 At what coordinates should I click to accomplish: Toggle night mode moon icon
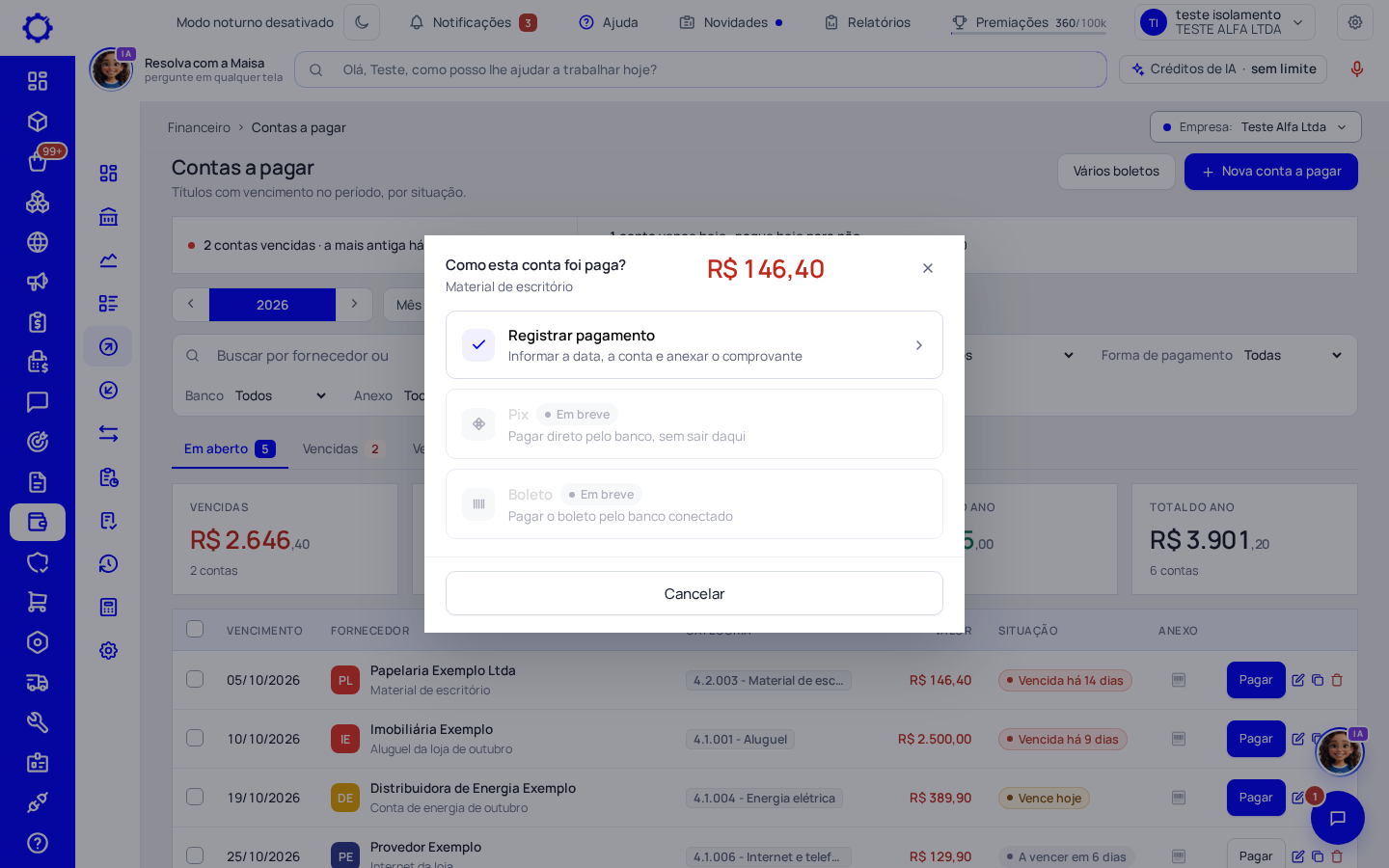click(362, 22)
